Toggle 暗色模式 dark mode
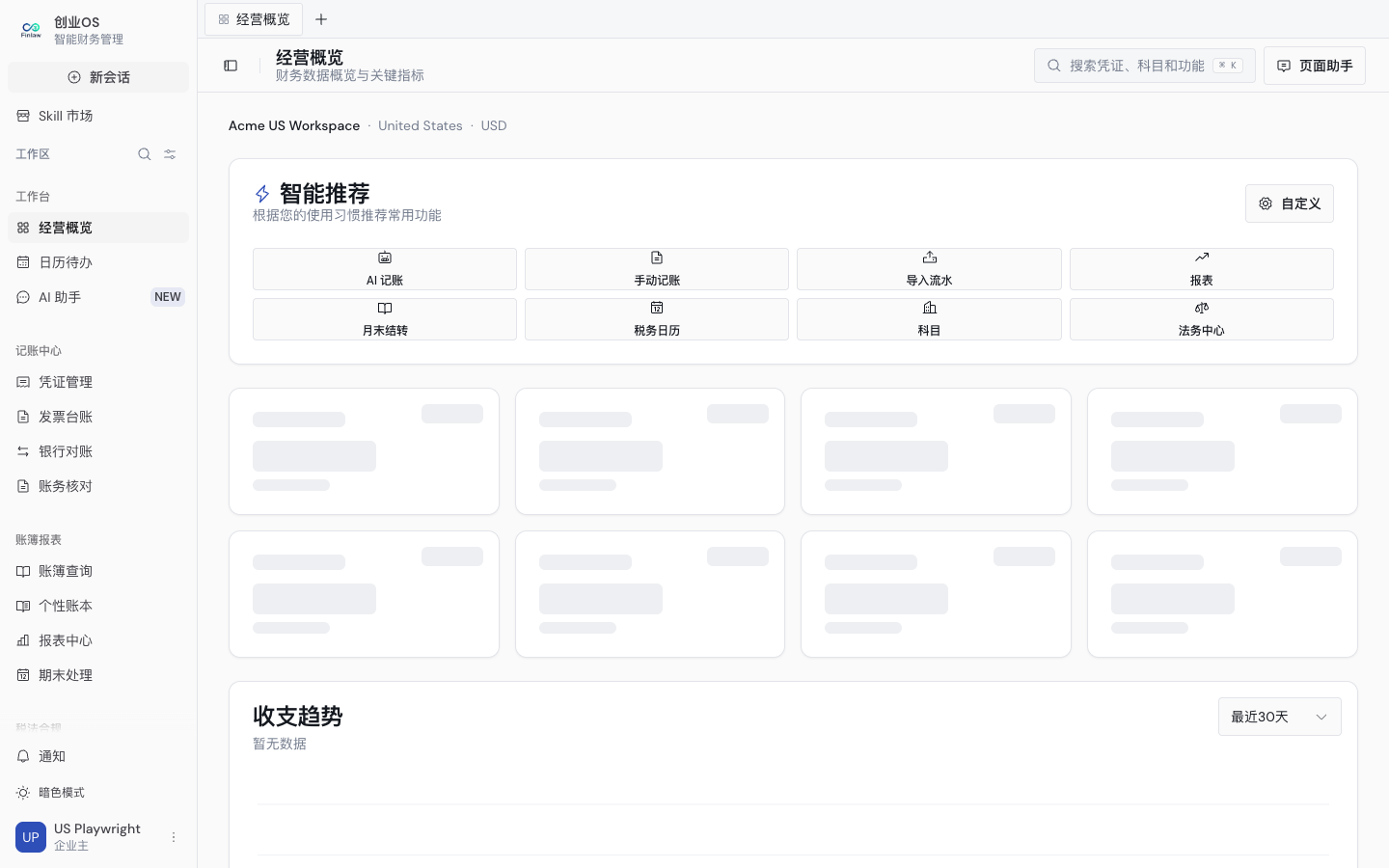Screen dimensions: 1389x868 [x=98, y=793]
